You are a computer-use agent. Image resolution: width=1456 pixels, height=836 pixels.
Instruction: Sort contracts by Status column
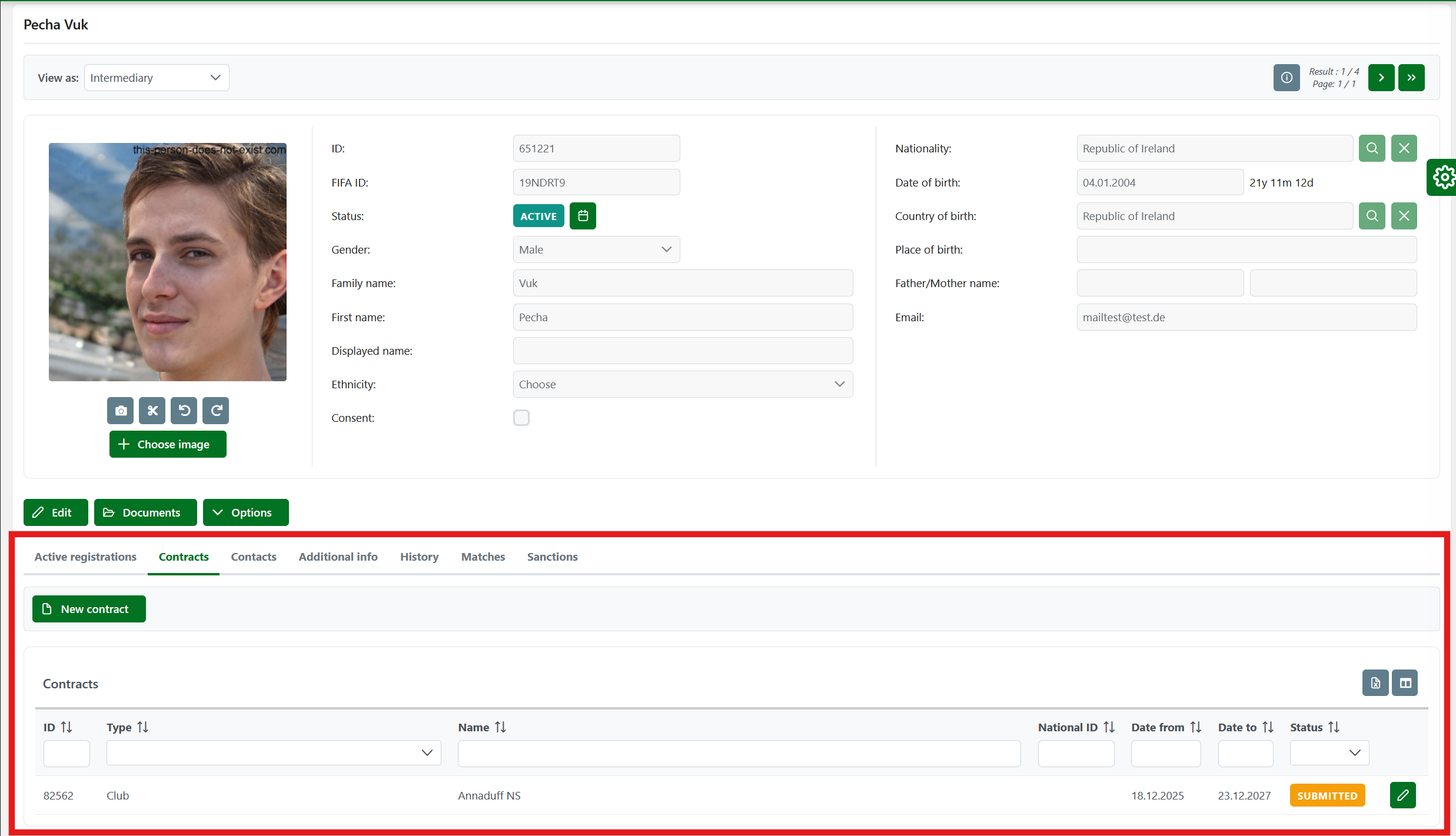click(1334, 727)
